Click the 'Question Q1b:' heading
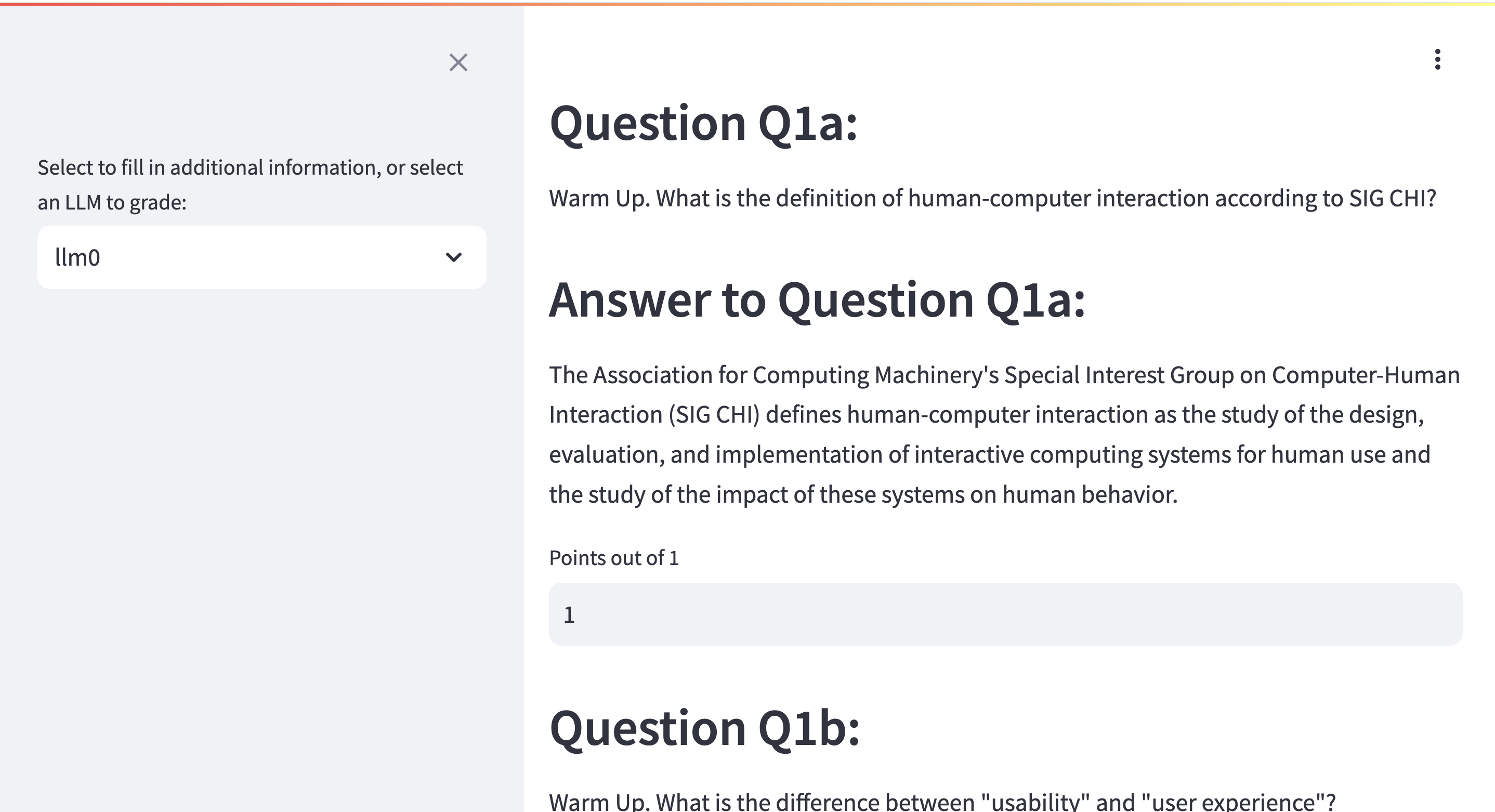Screen dimensions: 1495x812 click(x=704, y=728)
